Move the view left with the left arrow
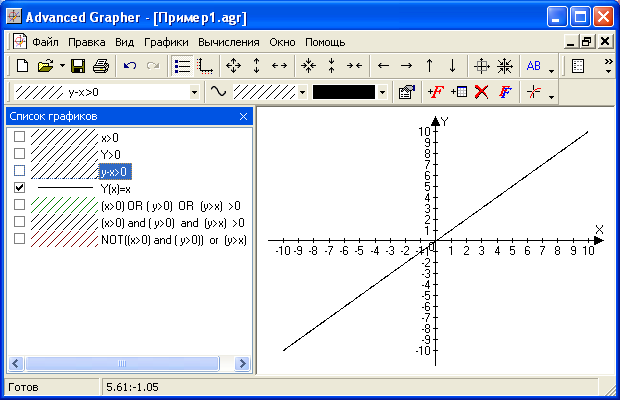 (383, 66)
